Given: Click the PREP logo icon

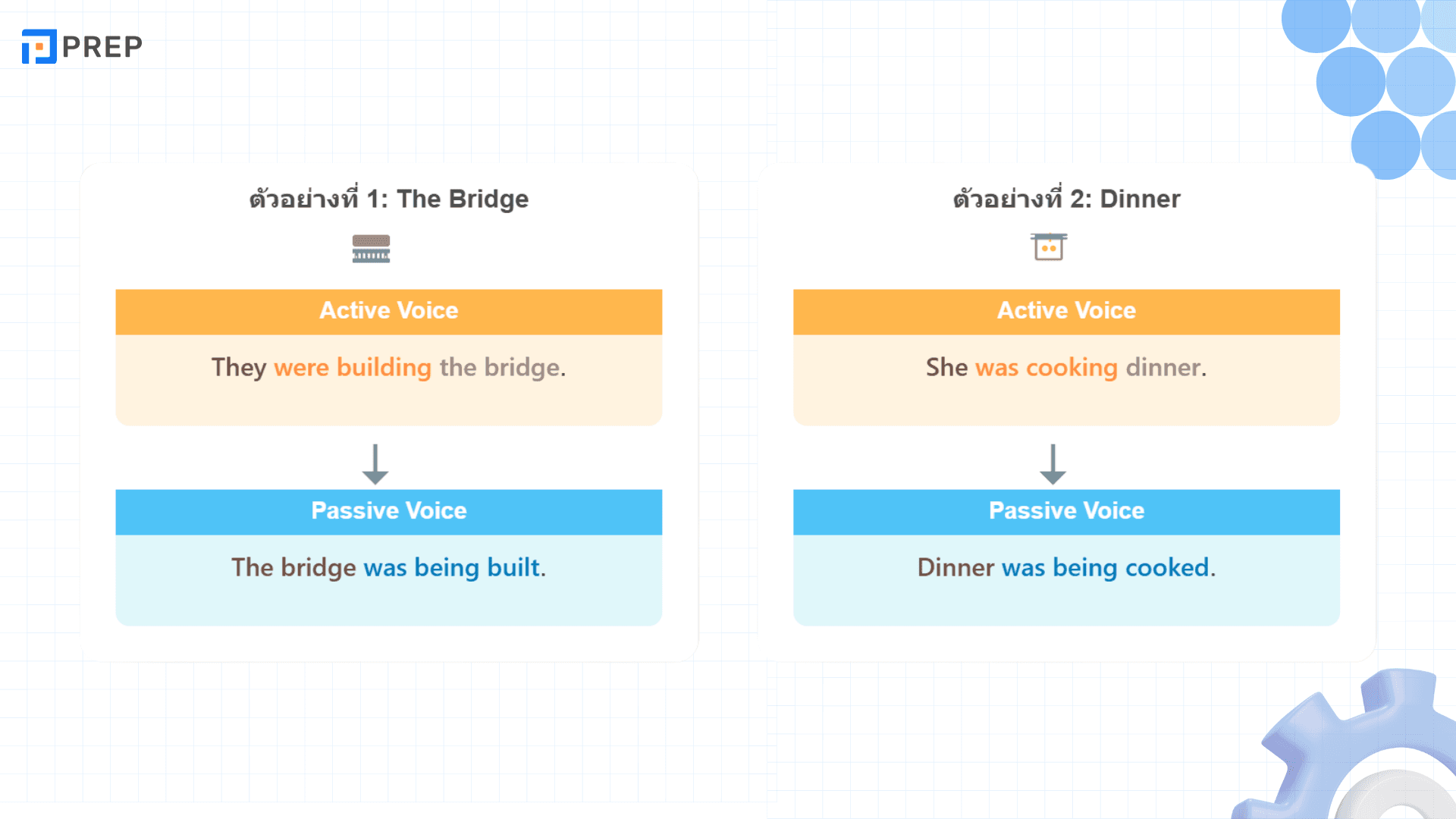Looking at the screenshot, I should point(39,46).
